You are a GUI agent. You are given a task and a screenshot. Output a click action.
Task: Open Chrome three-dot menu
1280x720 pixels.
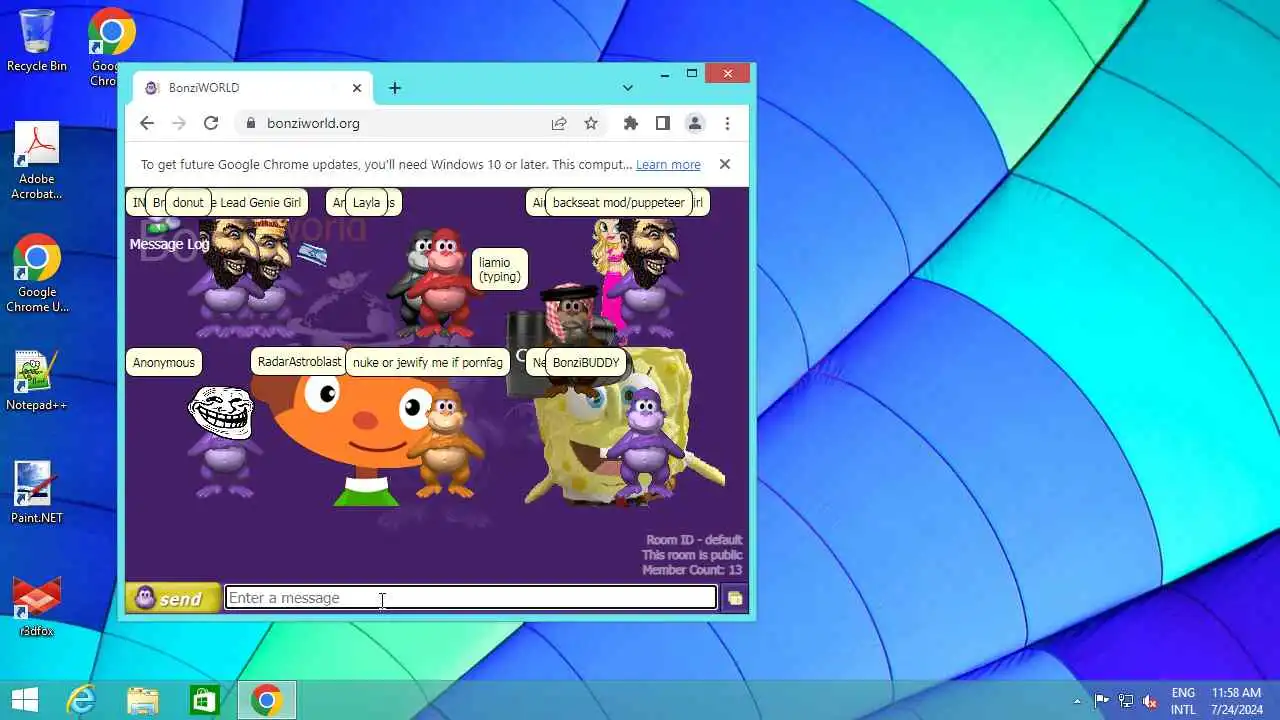(727, 123)
